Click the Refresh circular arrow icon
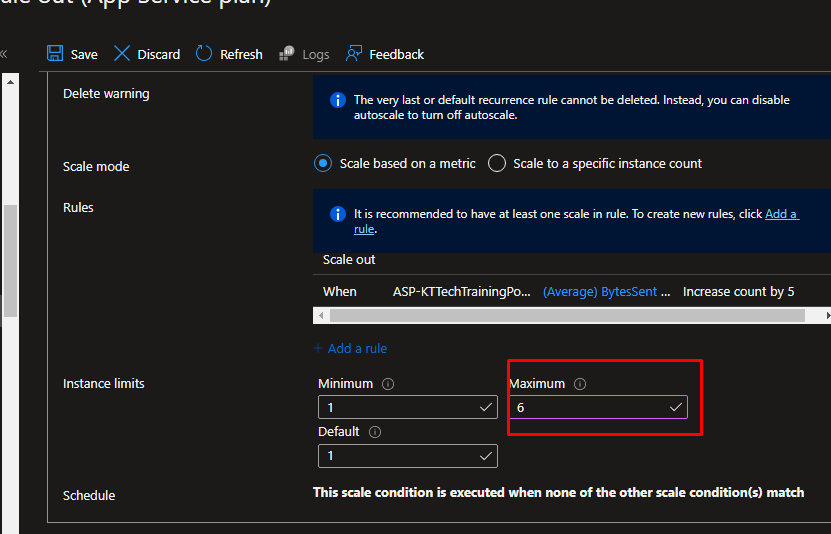 click(204, 54)
